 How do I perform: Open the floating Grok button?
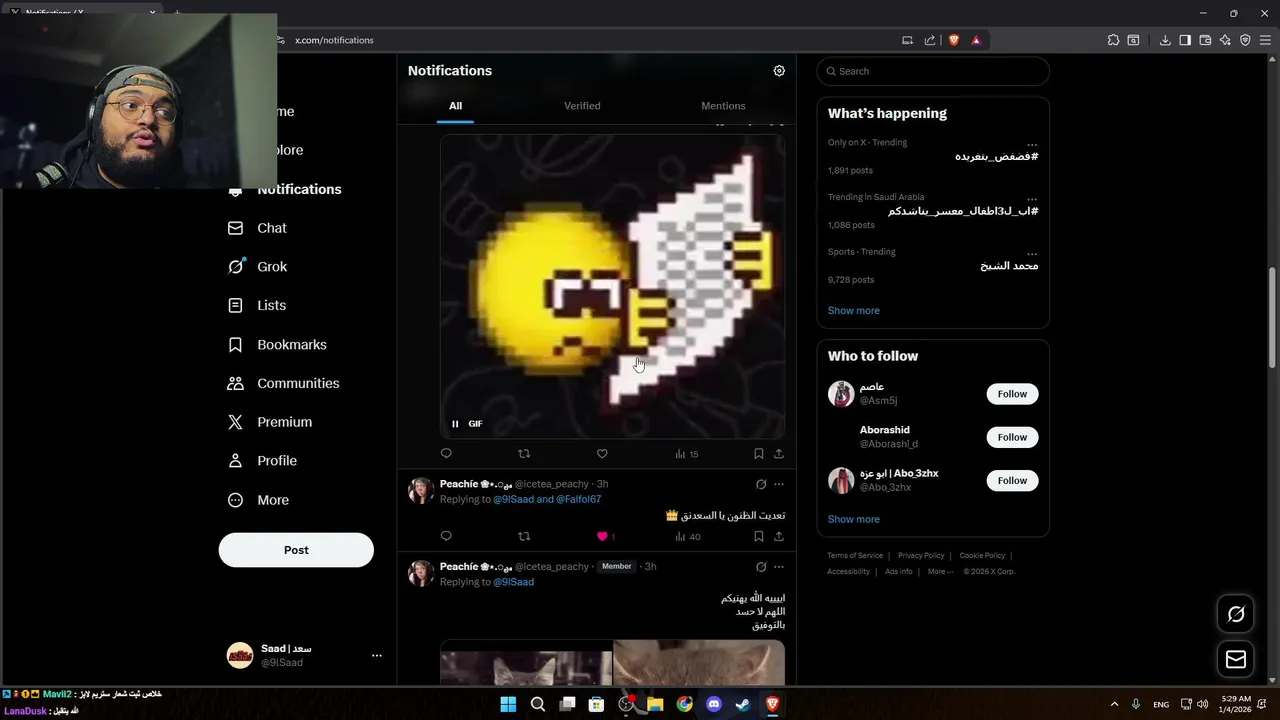[1236, 614]
